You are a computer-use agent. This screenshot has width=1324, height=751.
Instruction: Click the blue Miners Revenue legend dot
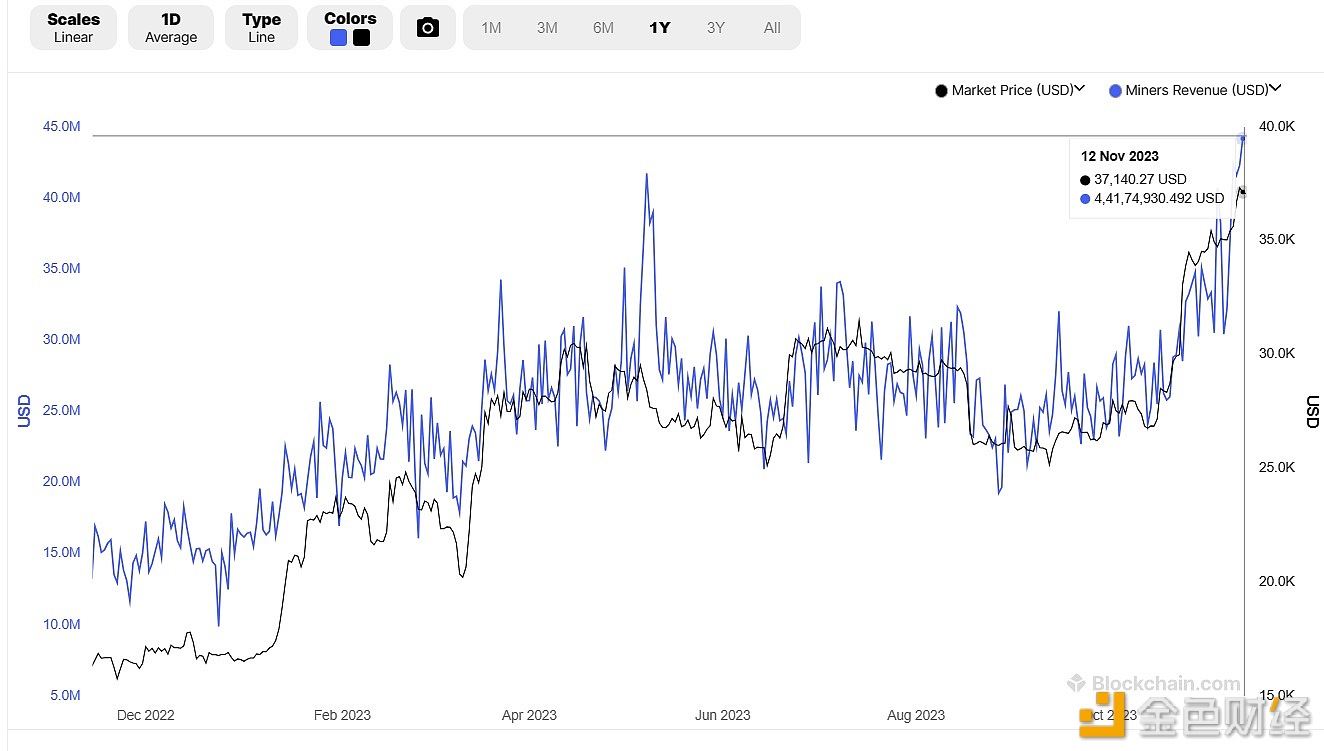tap(1115, 91)
